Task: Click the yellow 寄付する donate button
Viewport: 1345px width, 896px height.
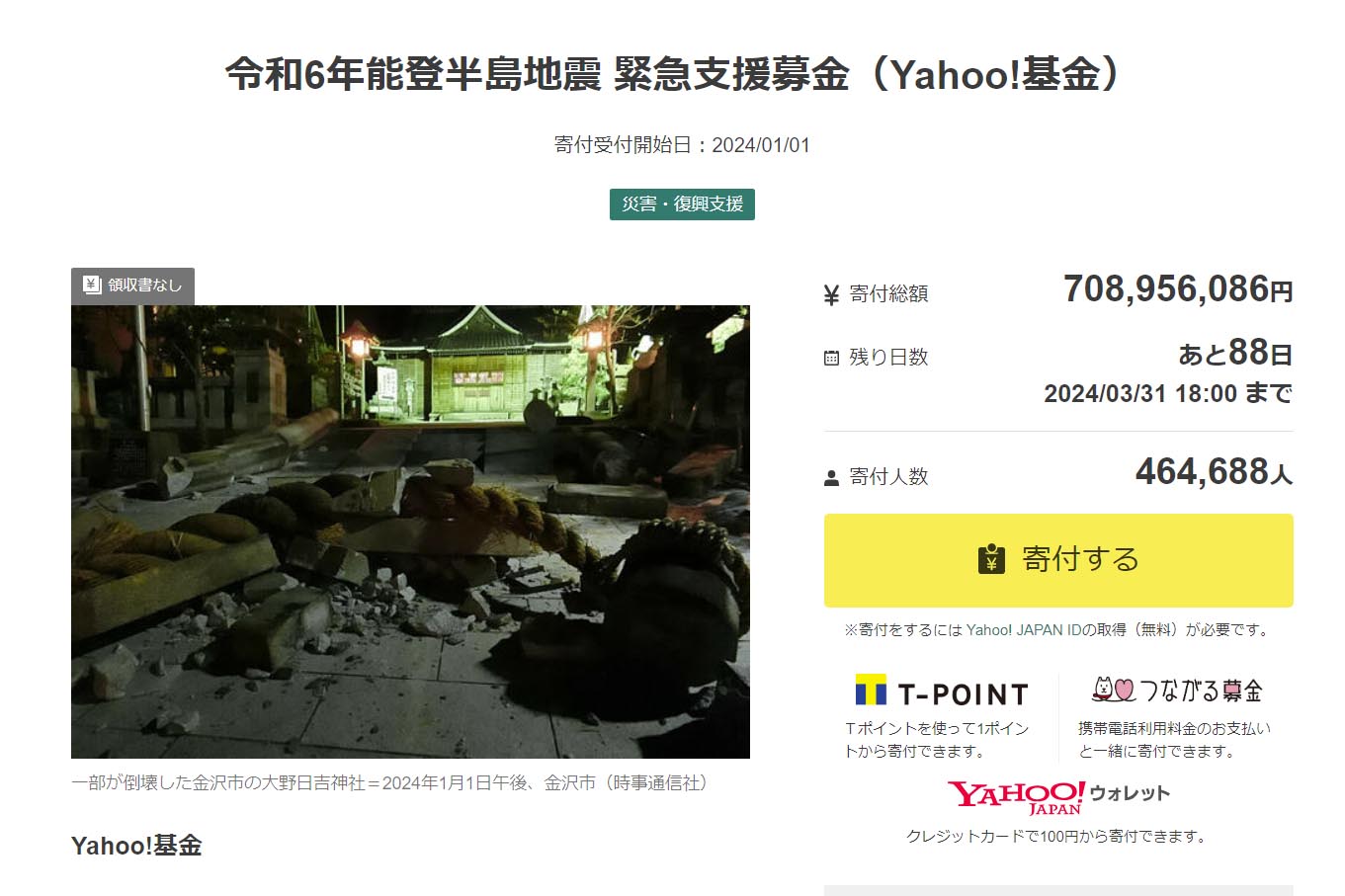Action: [1058, 560]
